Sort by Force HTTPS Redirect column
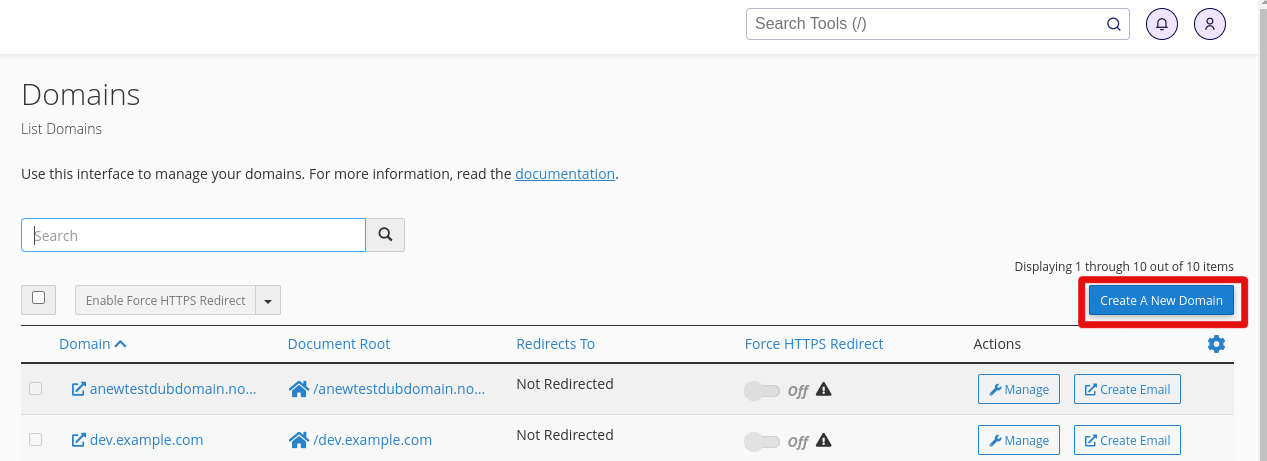This screenshot has width=1267, height=461. [x=813, y=344]
